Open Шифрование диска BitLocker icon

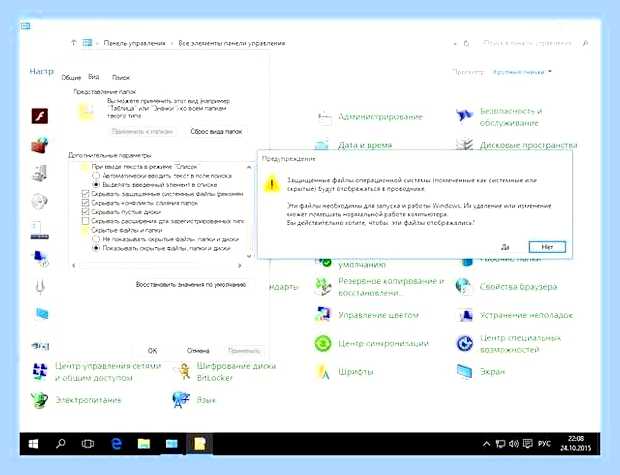click(x=183, y=372)
